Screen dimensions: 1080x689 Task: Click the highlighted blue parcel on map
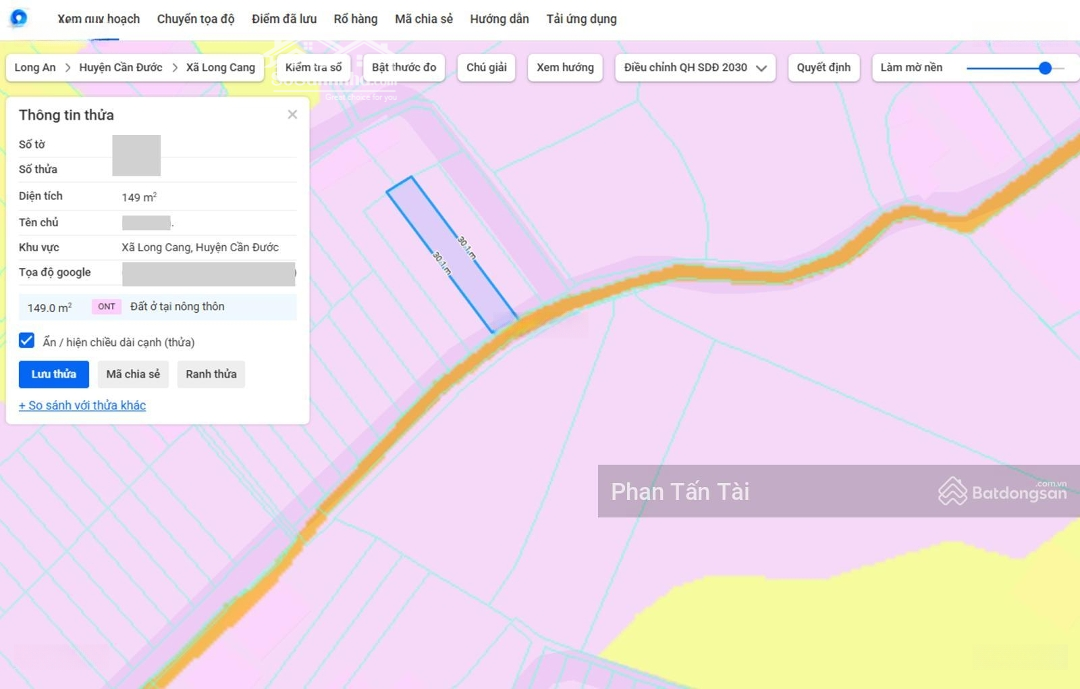[452, 254]
